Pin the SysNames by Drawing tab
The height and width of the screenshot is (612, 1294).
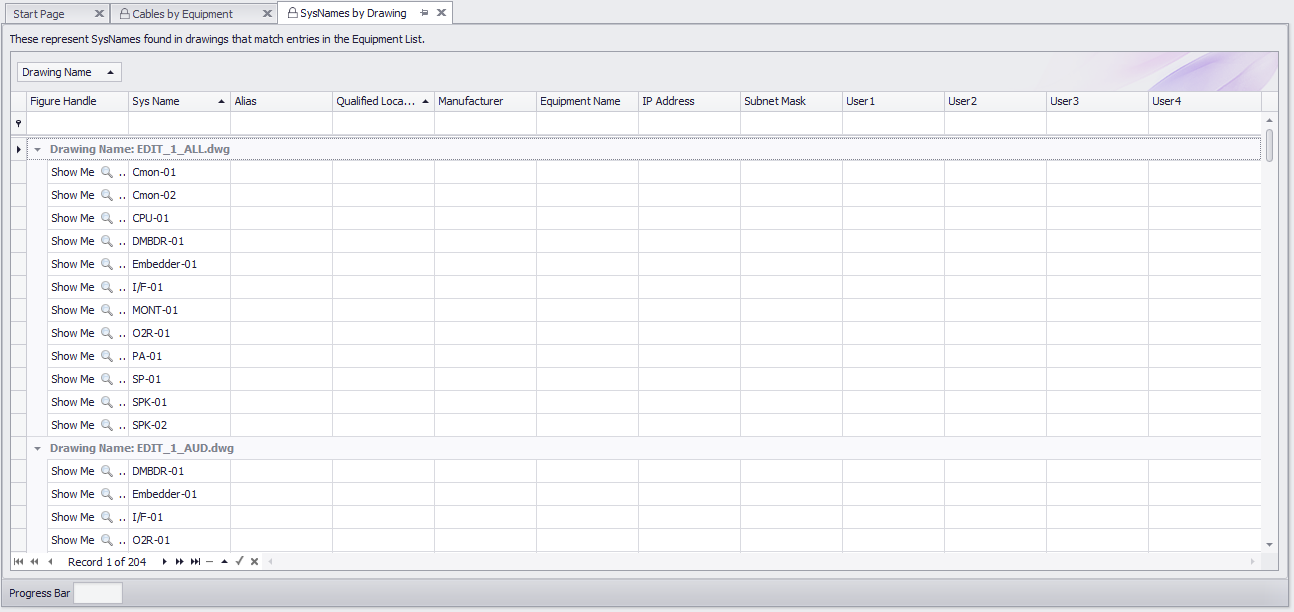[424, 13]
